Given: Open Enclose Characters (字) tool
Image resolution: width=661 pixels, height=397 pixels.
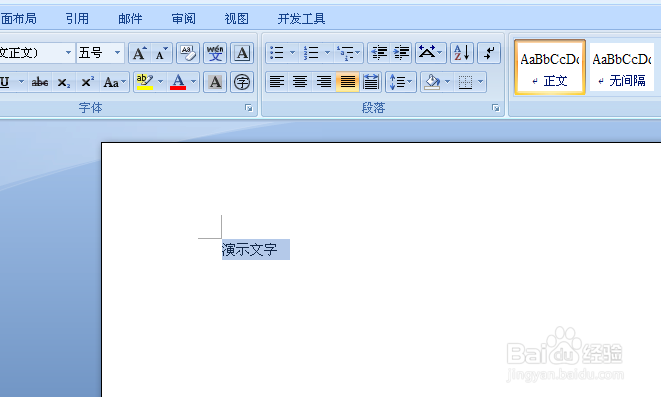Looking at the screenshot, I should tap(242, 82).
